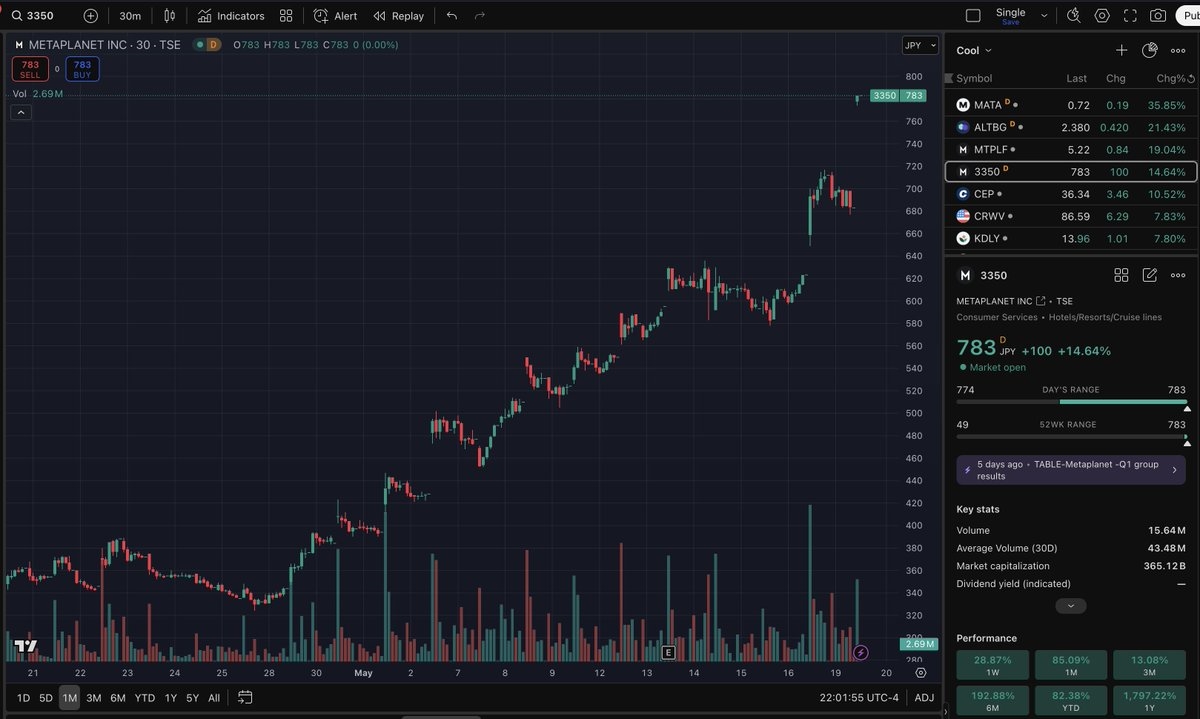Viewport: 1200px width, 719px height.
Task: Open METAPLANET INC external link icon
Action: pos(1041,301)
